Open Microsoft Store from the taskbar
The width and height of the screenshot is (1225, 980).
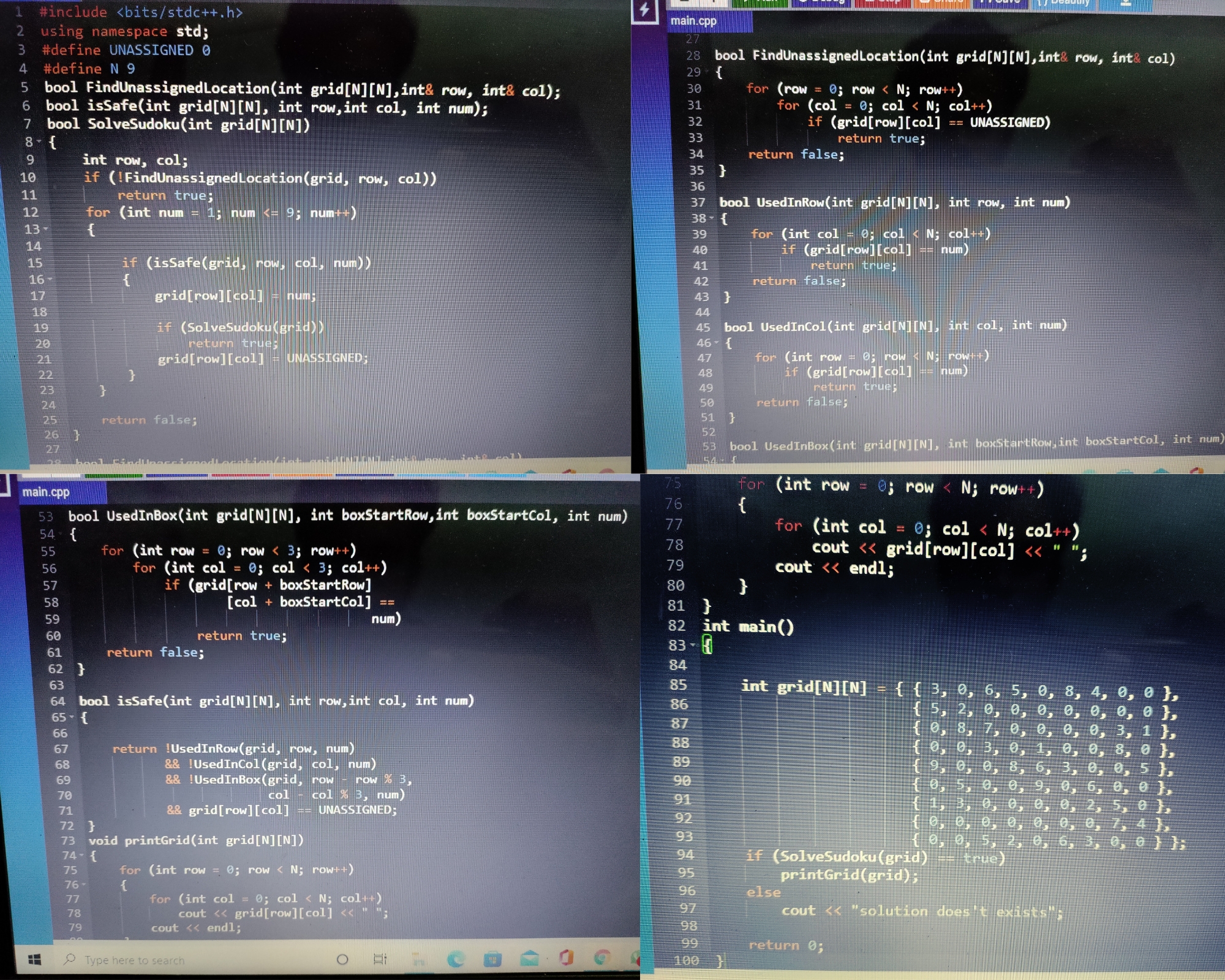click(492, 959)
